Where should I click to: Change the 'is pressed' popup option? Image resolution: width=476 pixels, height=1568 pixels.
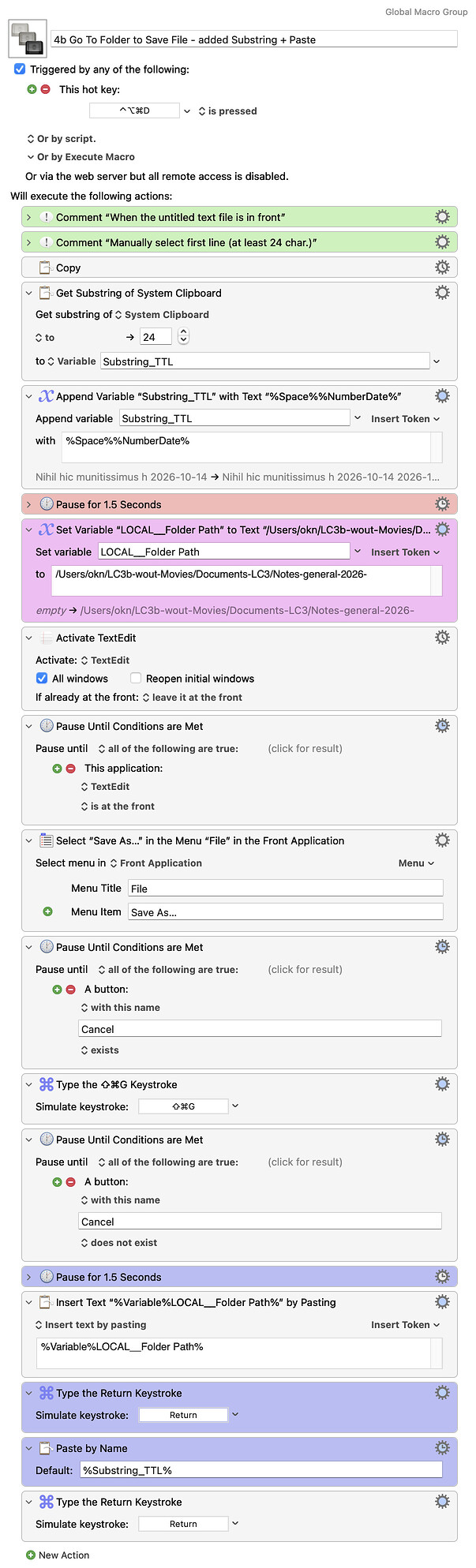[x=227, y=111]
